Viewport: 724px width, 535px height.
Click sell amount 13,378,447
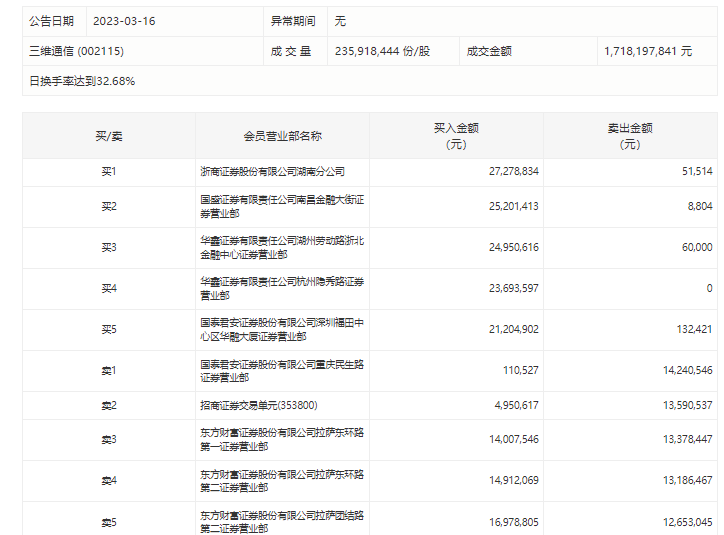tap(688, 439)
